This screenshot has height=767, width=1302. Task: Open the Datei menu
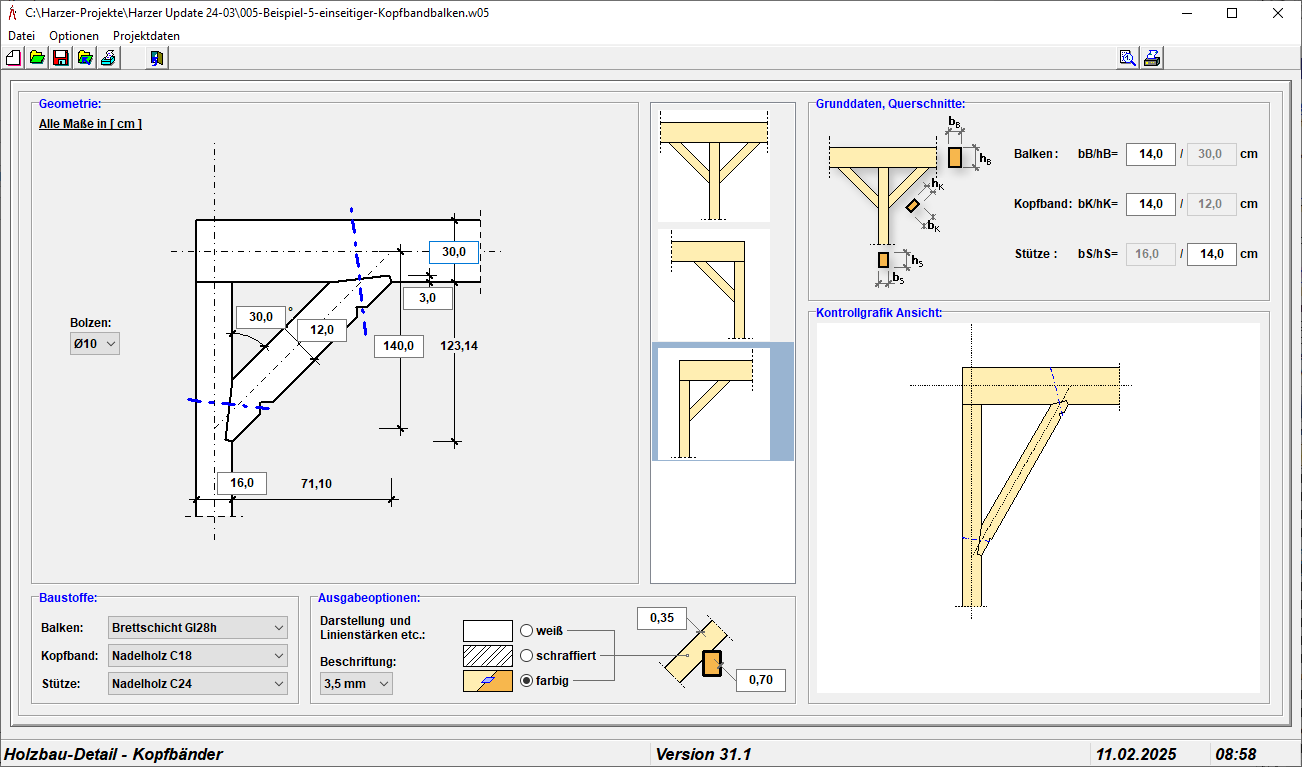pyautogui.click(x=21, y=35)
